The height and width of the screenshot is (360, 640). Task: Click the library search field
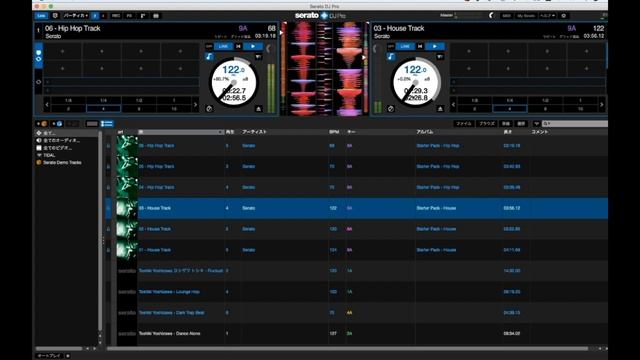pyautogui.click(x=575, y=123)
